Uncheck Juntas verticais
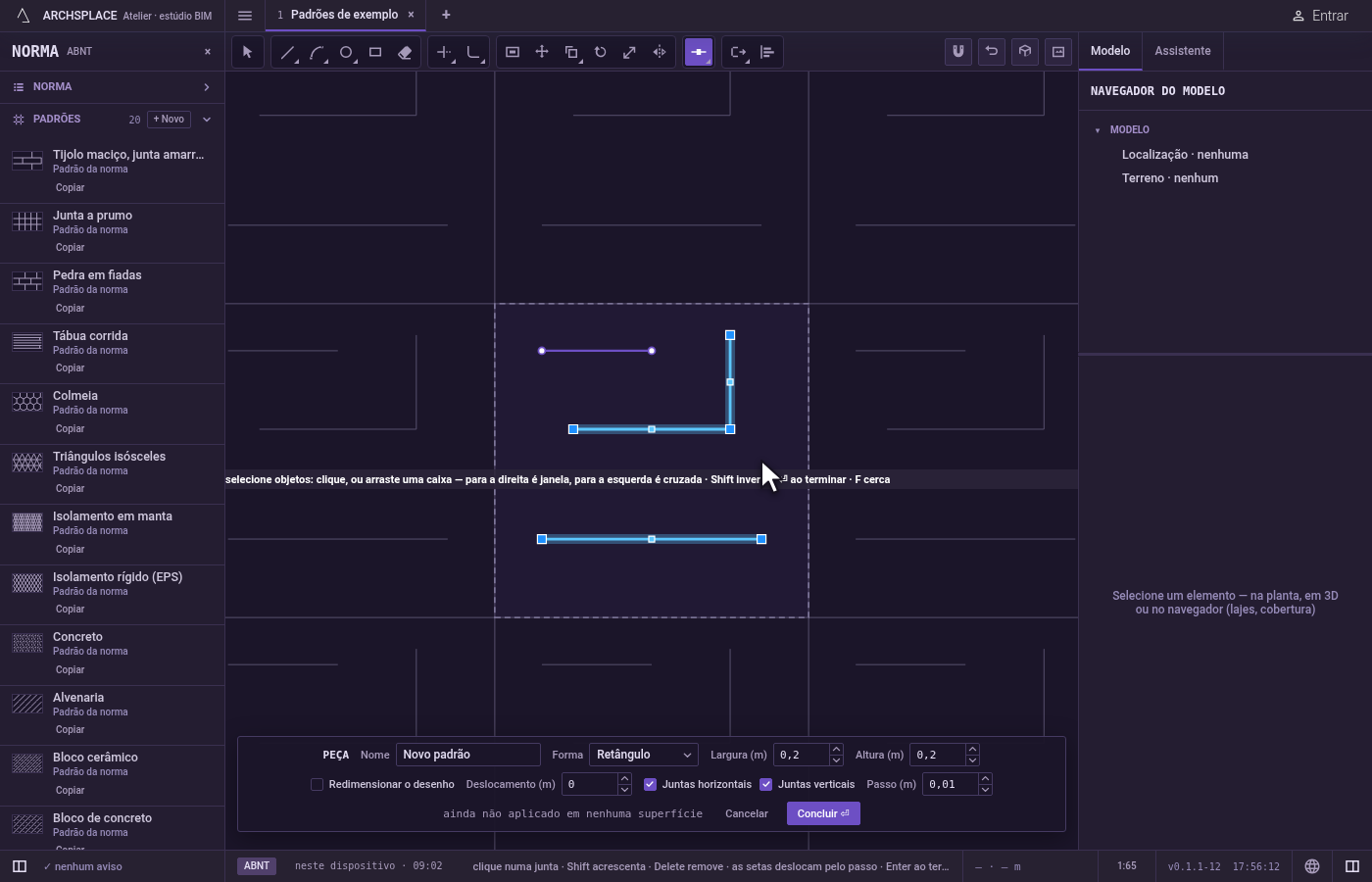 pos(765,784)
